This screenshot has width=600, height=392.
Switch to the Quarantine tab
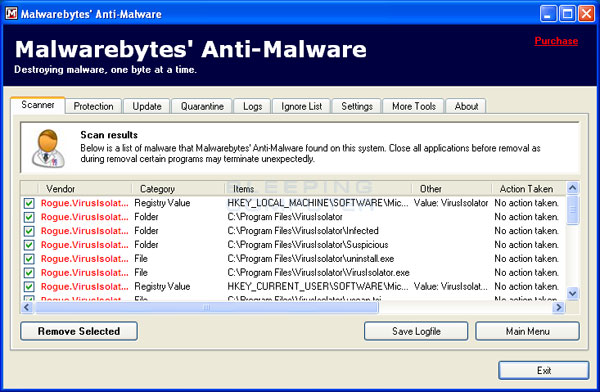[202, 106]
